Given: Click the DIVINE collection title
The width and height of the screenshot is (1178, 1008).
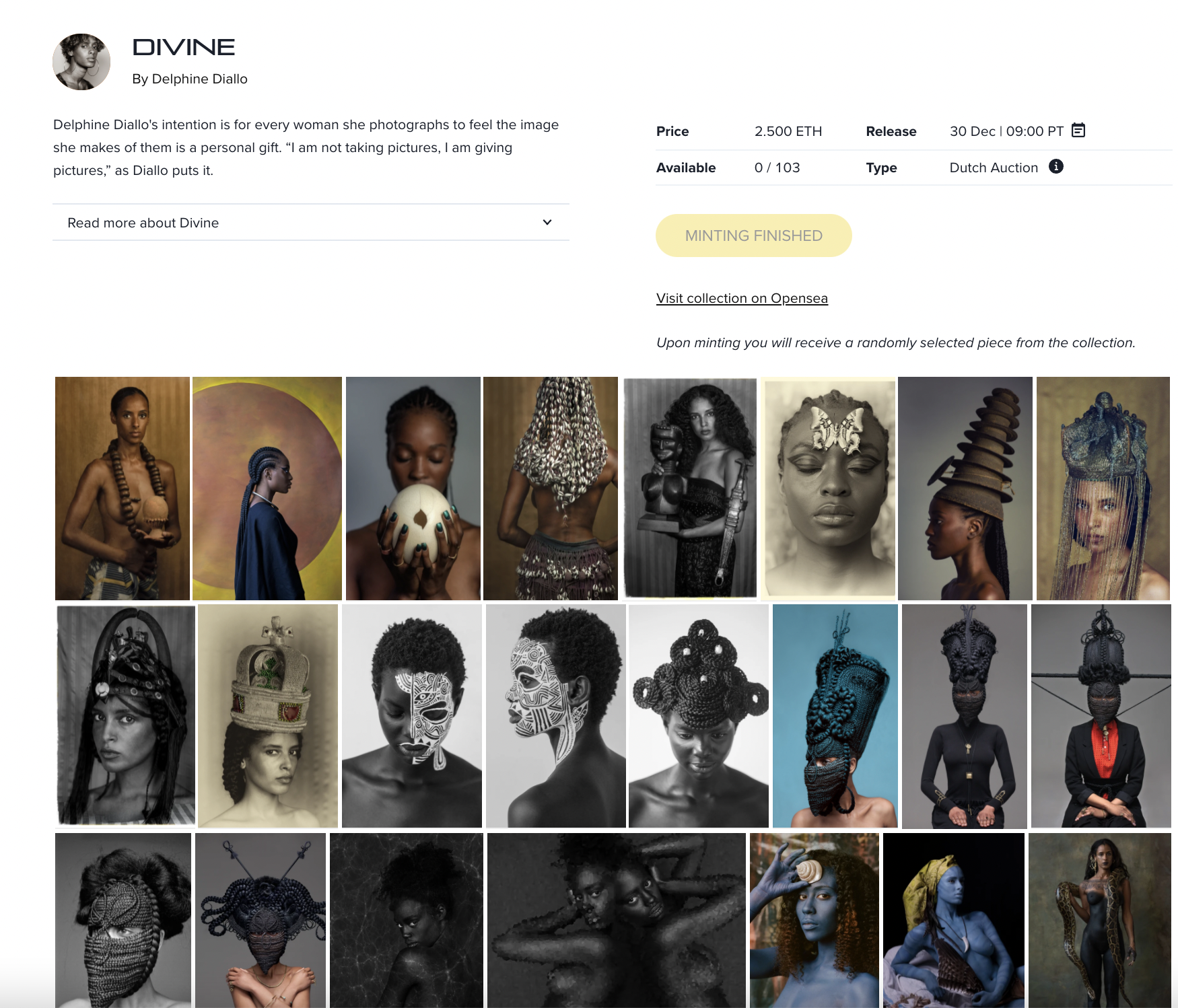Looking at the screenshot, I should (x=184, y=47).
